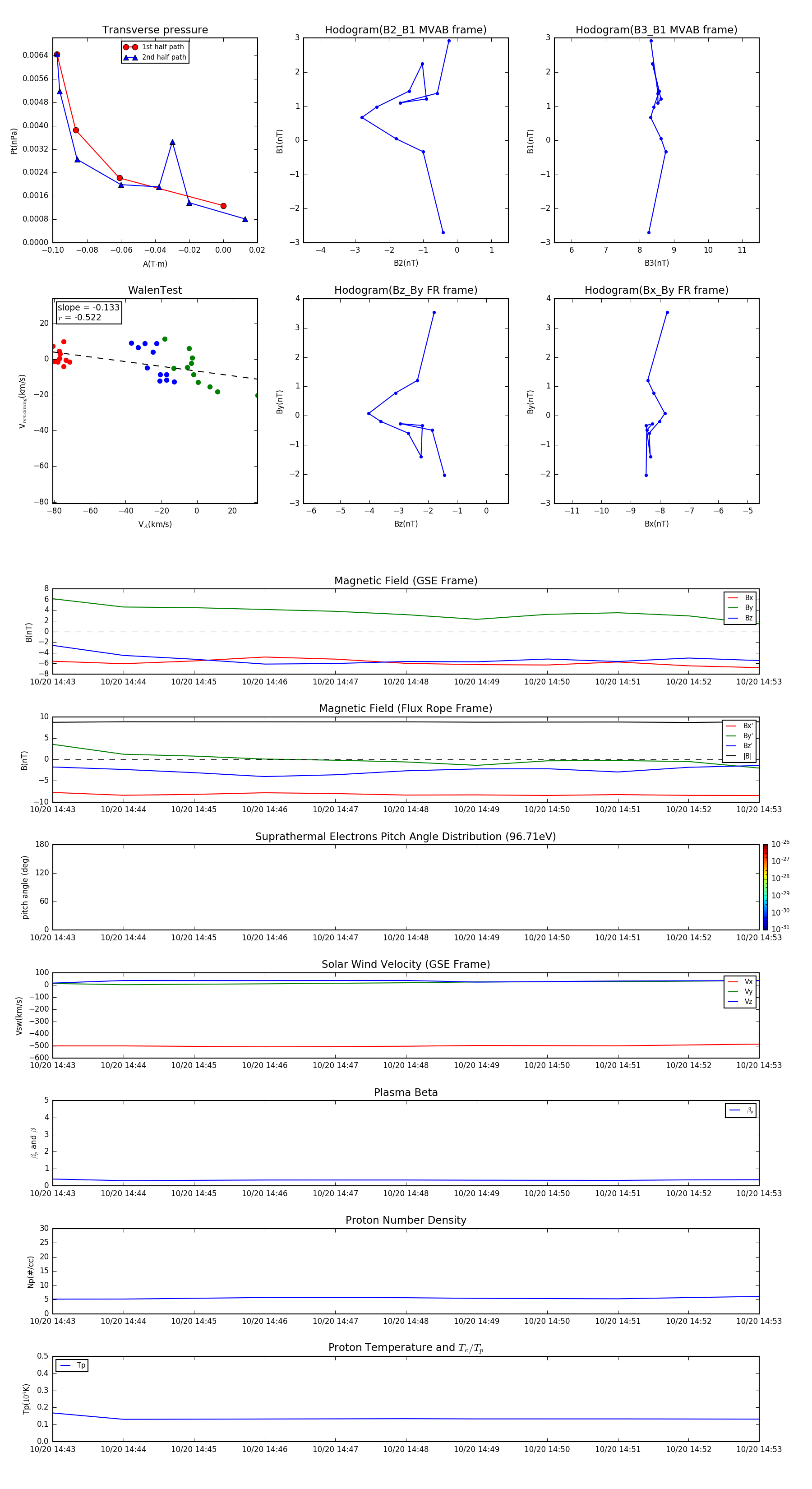Click the 'Transverse pressure' plot title

(x=155, y=30)
